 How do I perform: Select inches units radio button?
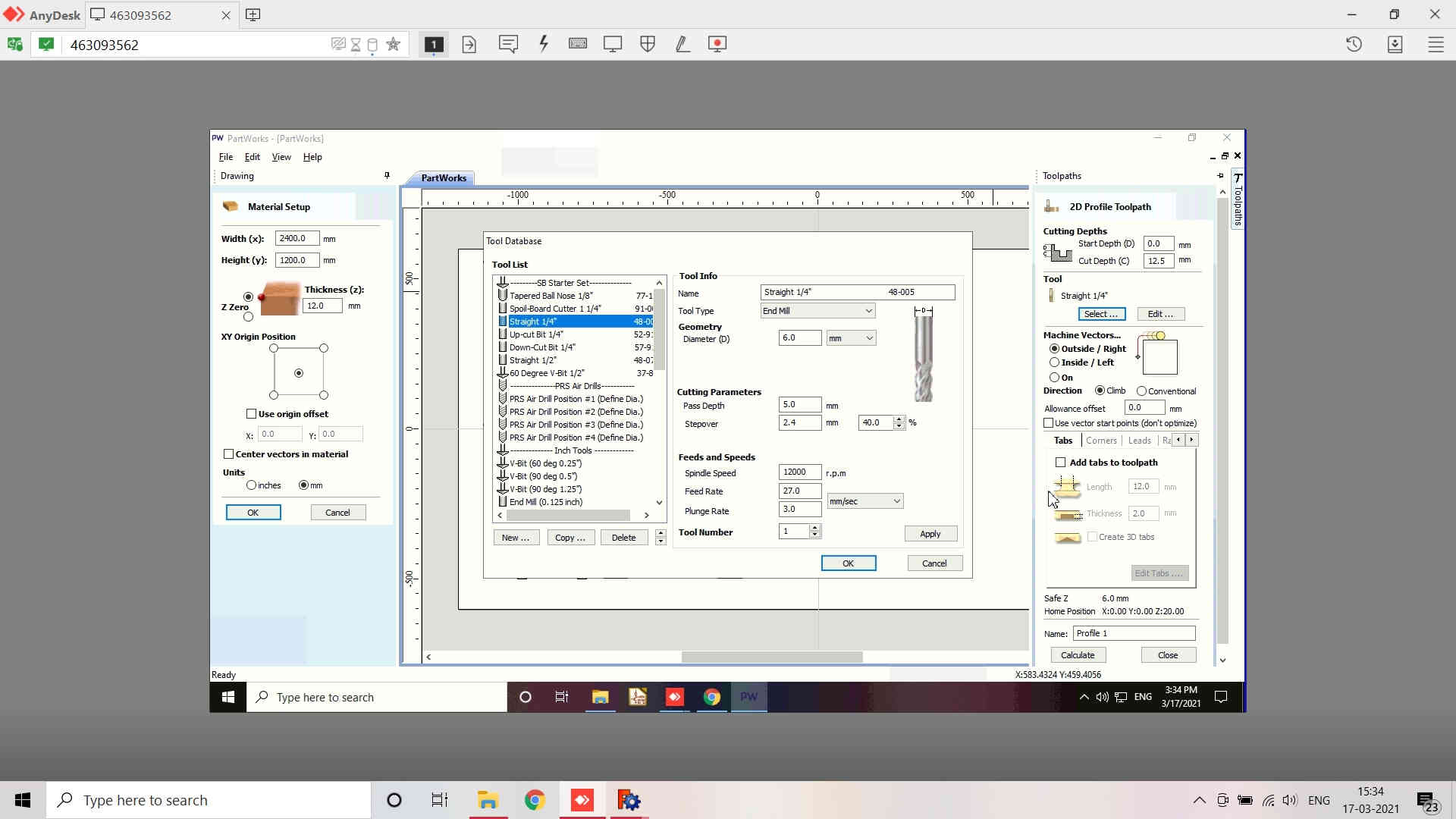tap(251, 485)
